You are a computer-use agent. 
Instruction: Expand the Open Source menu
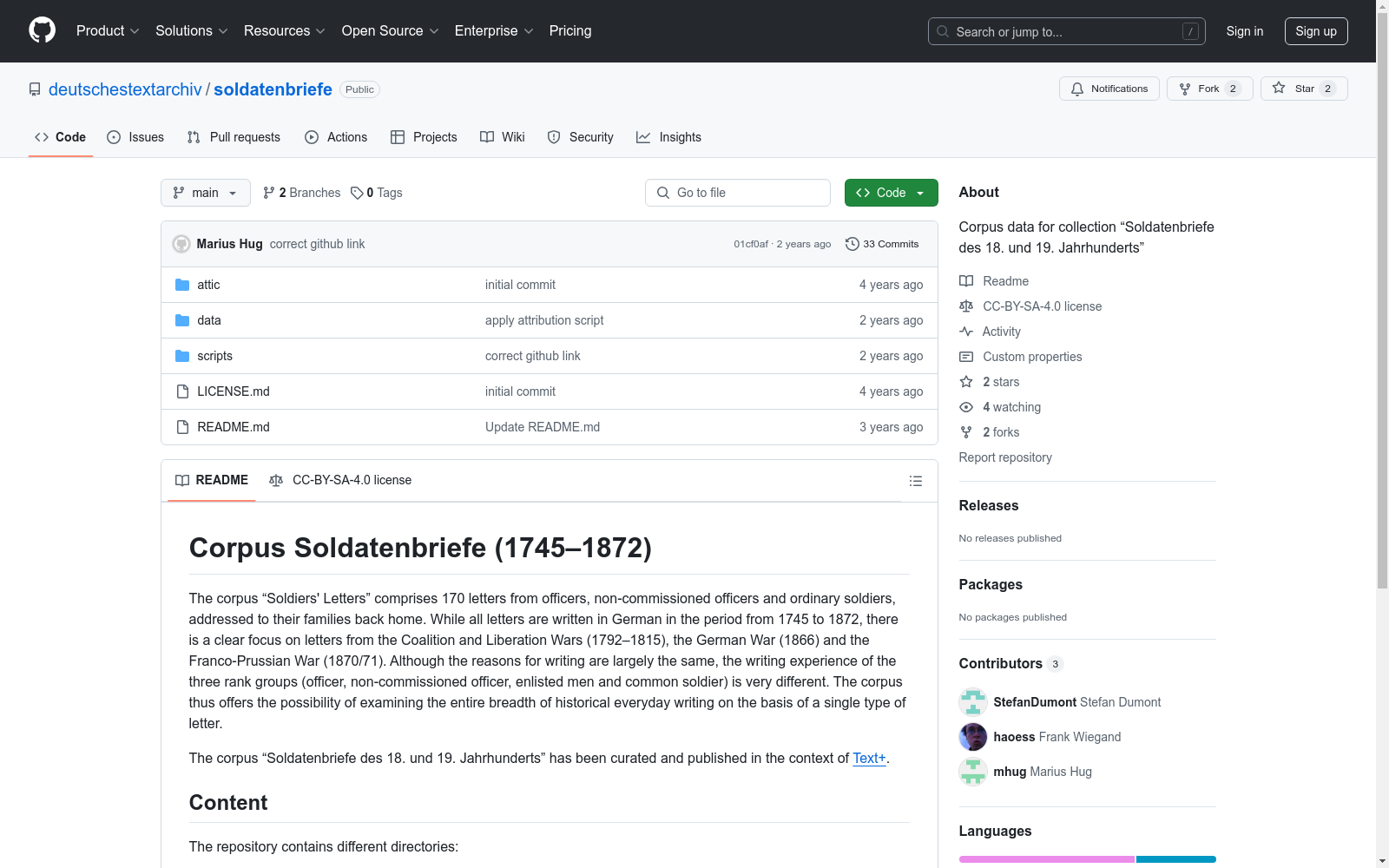[391, 31]
